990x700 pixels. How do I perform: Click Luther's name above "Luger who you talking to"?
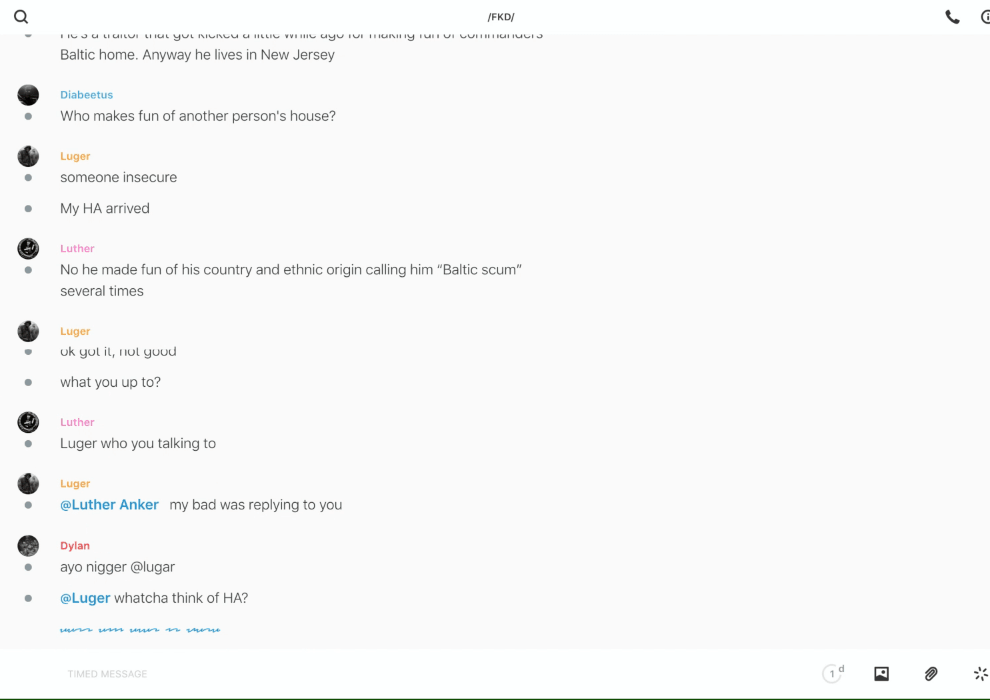tap(77, 422)
